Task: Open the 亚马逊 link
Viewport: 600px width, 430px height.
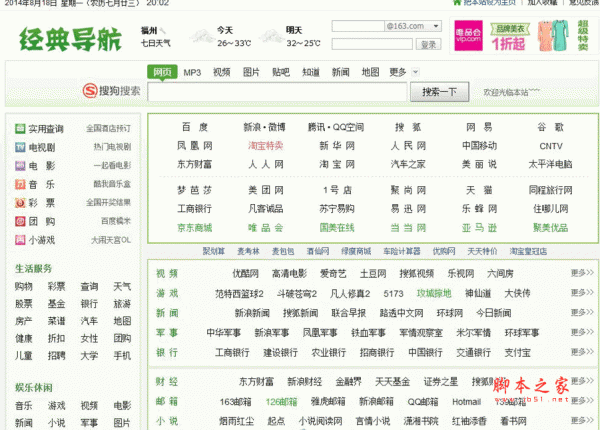Action: [x=479, y=228]
